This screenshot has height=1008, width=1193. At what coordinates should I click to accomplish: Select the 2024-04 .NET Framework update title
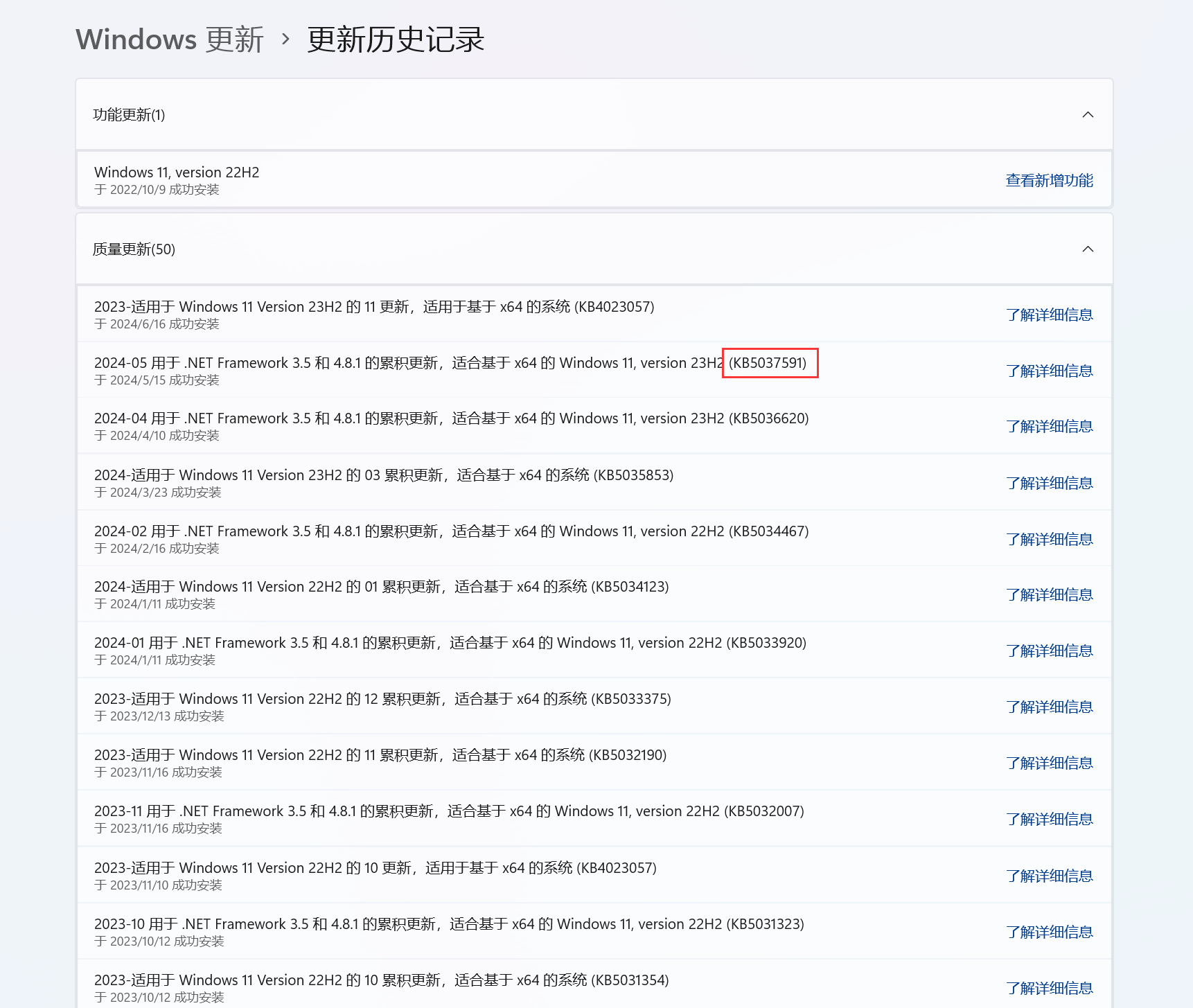click(x=452, y=418)
